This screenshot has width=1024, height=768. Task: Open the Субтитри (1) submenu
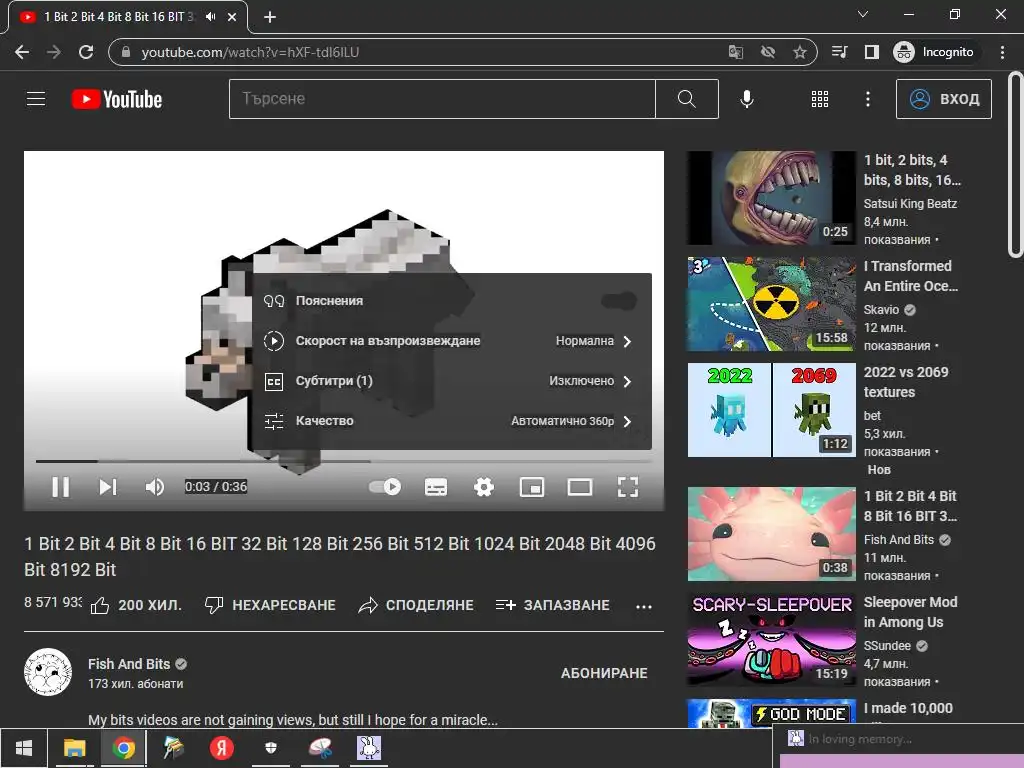pos(451,381)
